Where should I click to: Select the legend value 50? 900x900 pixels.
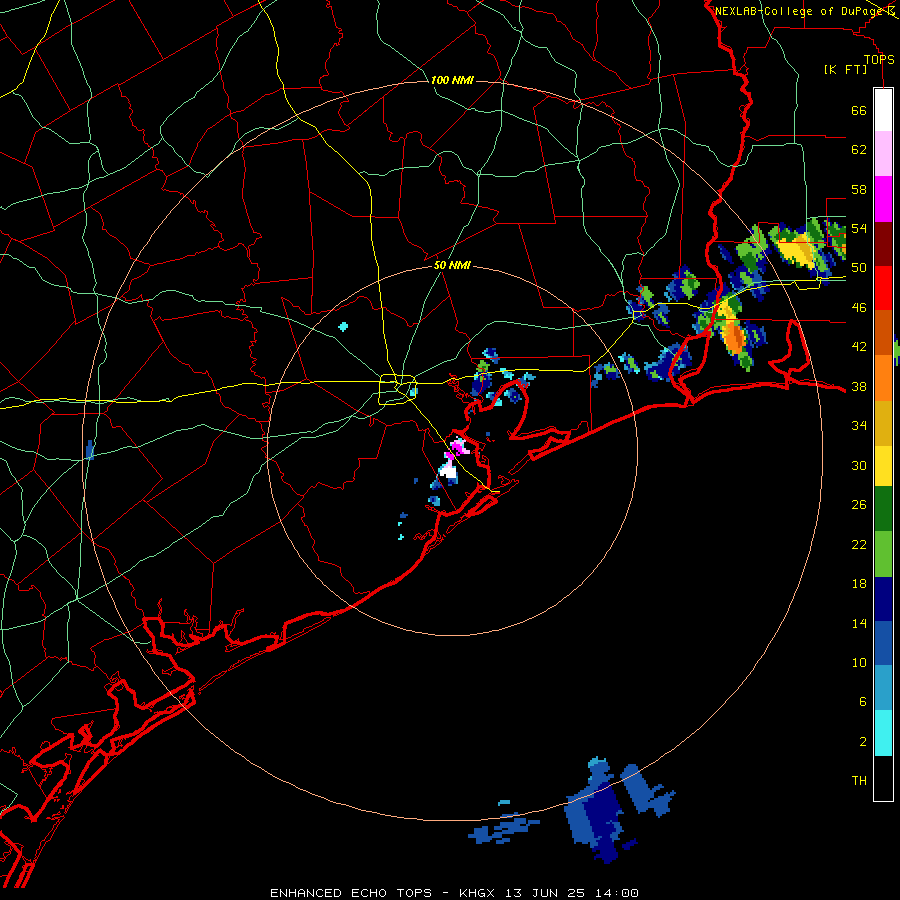pos(859,268)
